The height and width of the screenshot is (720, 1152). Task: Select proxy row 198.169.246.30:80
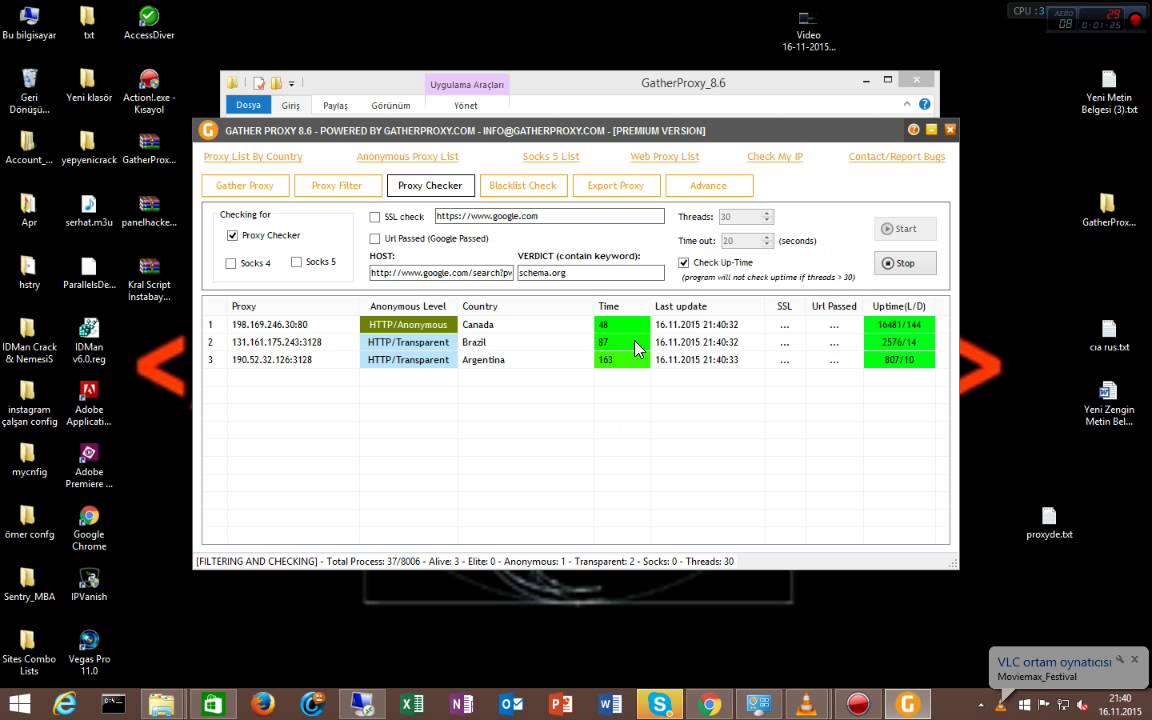click(x=575, y=325)
